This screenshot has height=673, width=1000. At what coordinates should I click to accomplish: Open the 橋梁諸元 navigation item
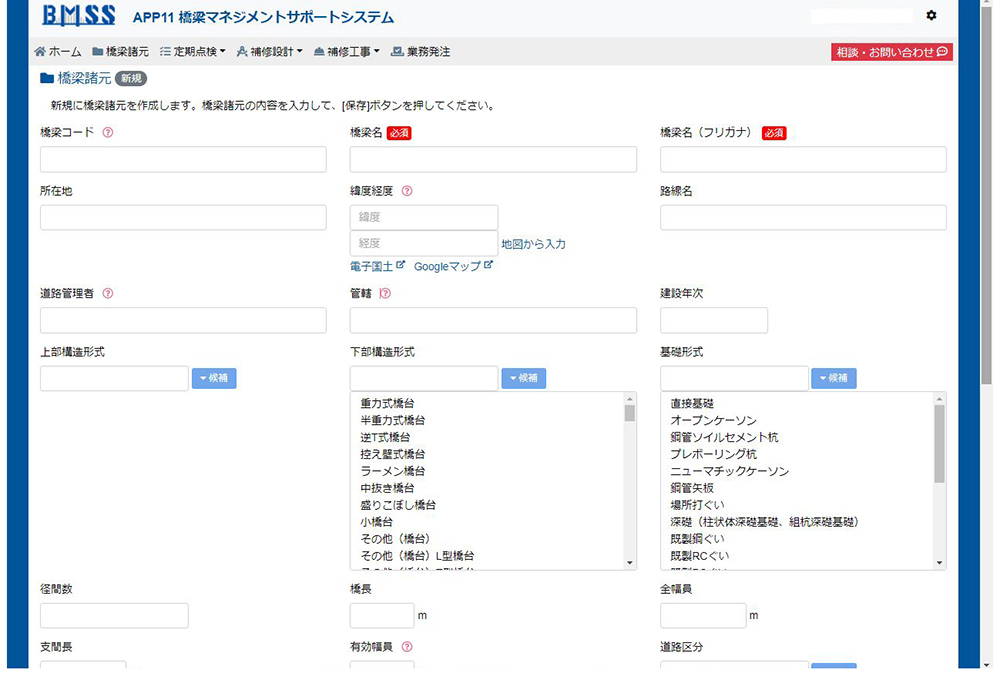(120, 52)
